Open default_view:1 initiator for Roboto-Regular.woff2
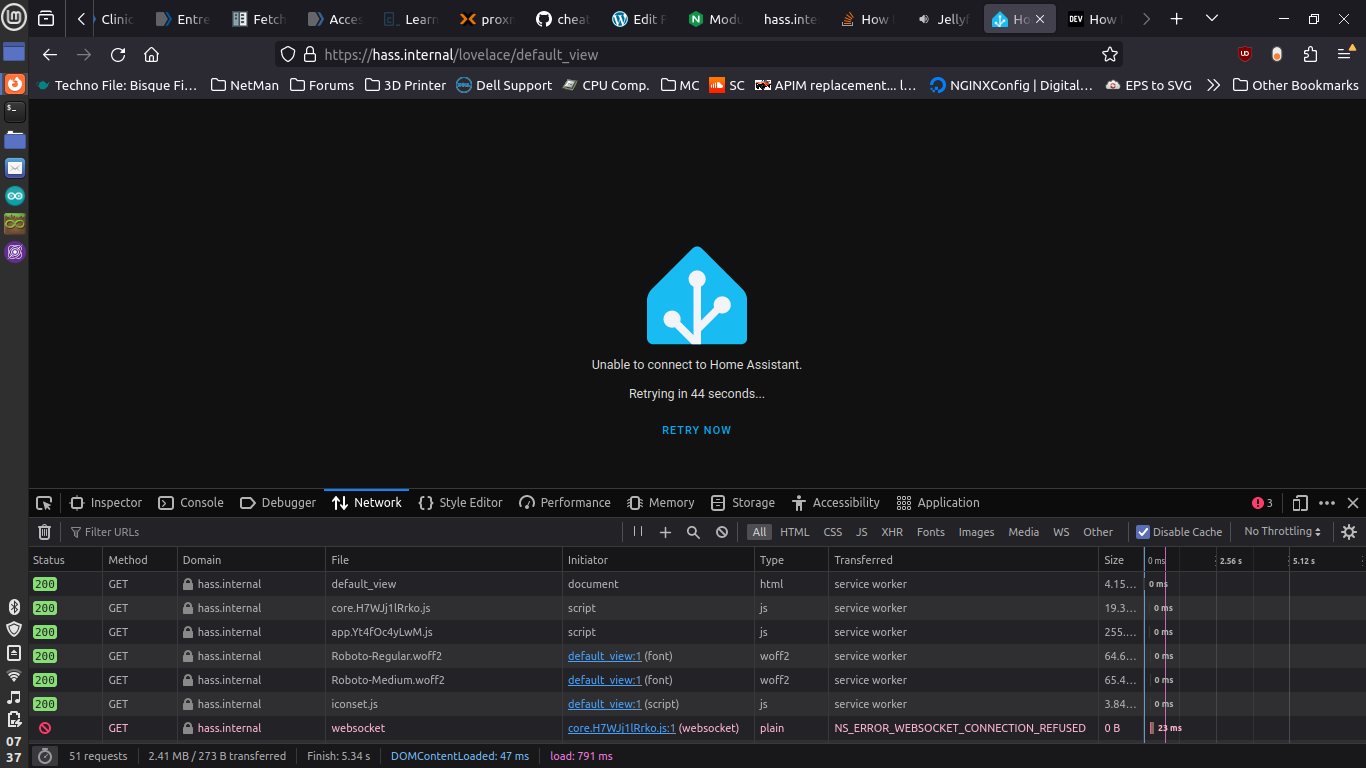 (x=604, y=656)
